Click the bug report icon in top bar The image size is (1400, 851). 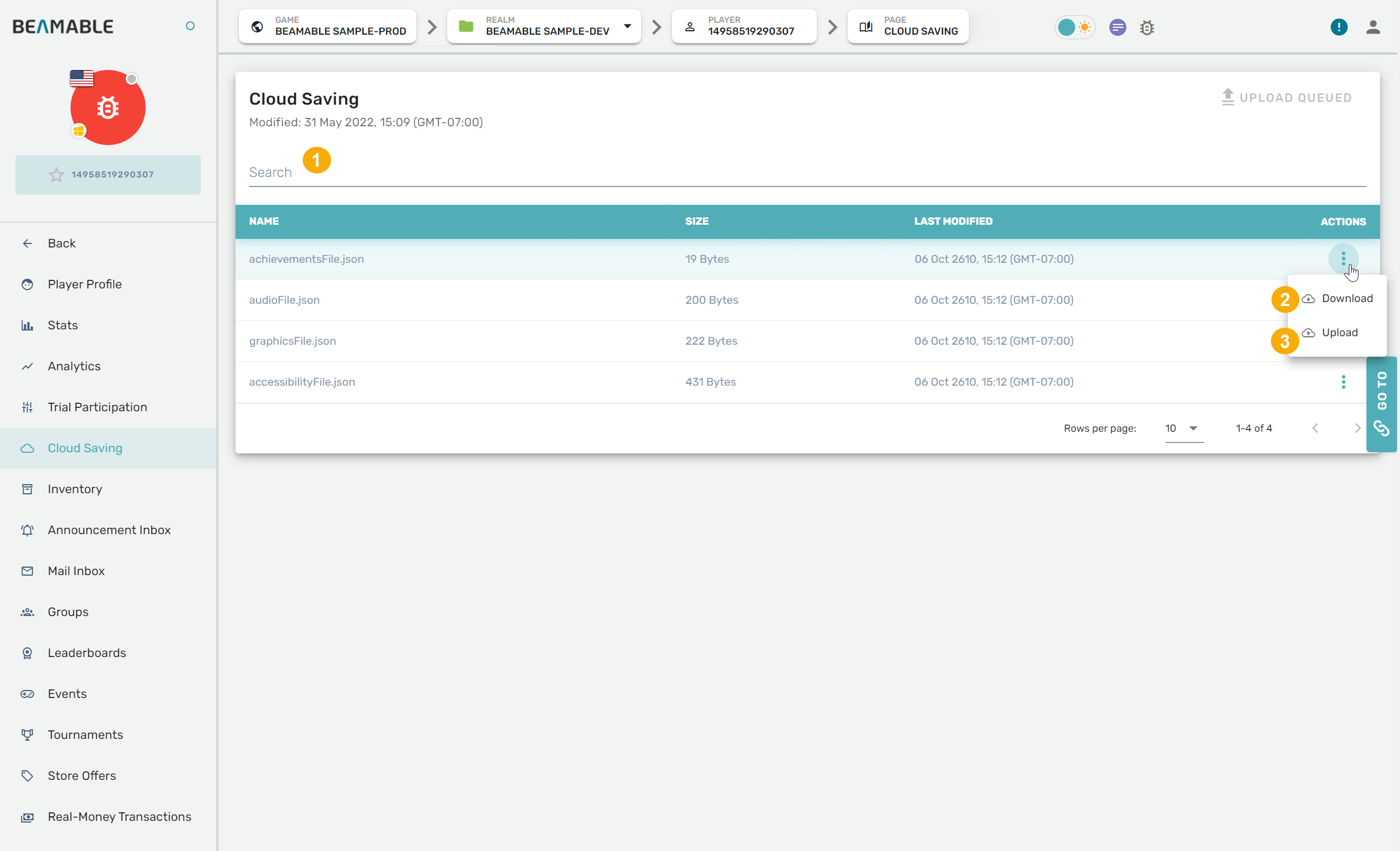(x=1147, y=27)
